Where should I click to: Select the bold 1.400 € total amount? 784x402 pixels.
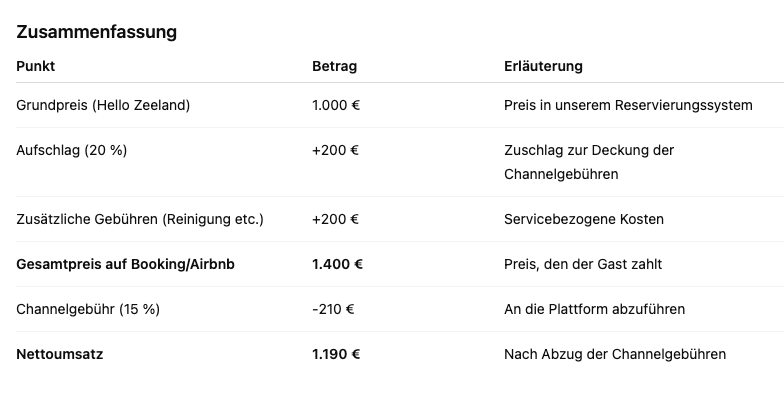[x=337, y=264]
